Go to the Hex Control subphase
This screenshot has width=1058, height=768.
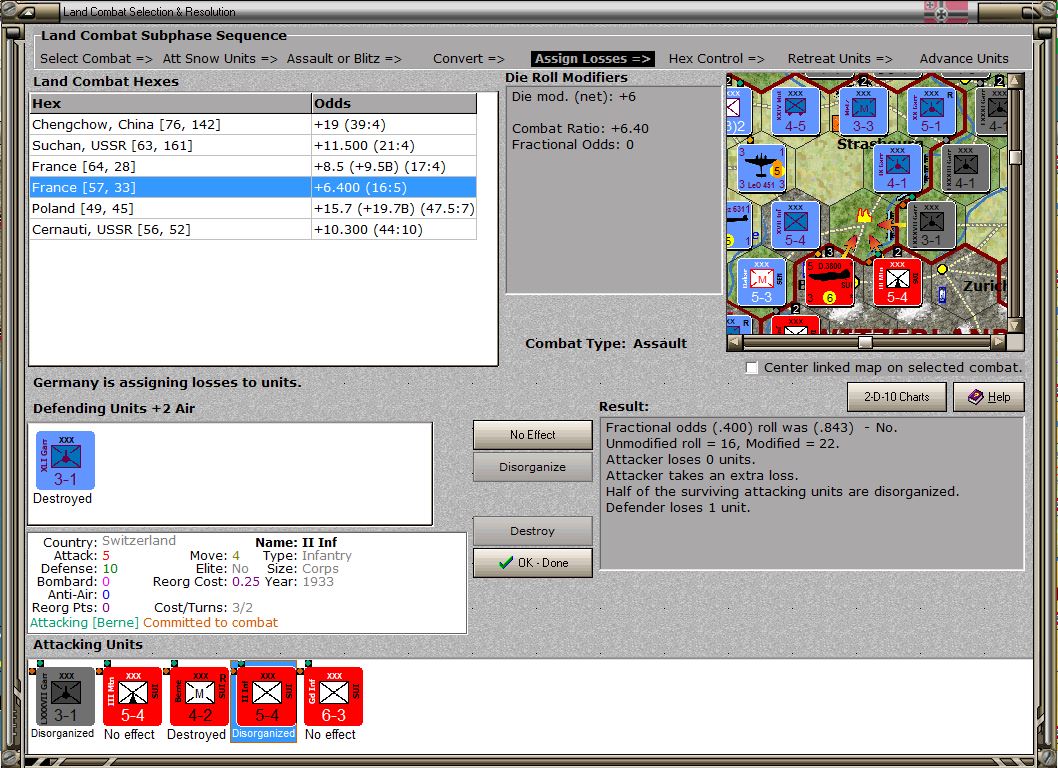pyautogui.click(x=716, y=59)
